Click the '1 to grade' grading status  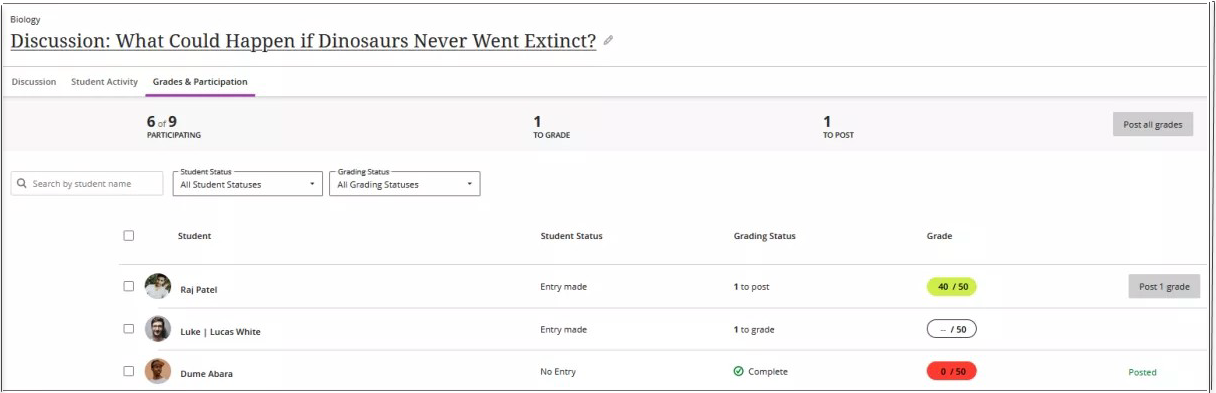point(754,329)
